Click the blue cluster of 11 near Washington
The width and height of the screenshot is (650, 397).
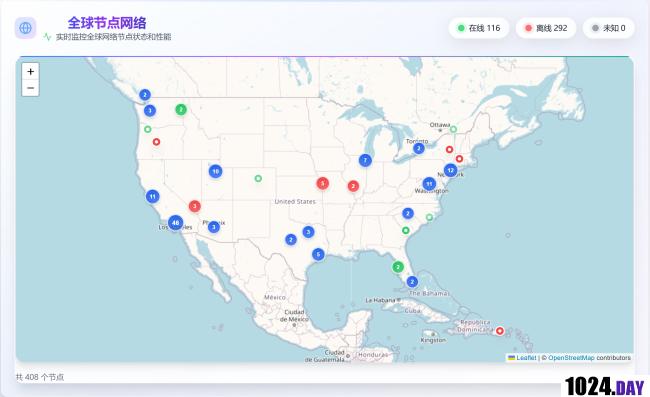point(429,184)
